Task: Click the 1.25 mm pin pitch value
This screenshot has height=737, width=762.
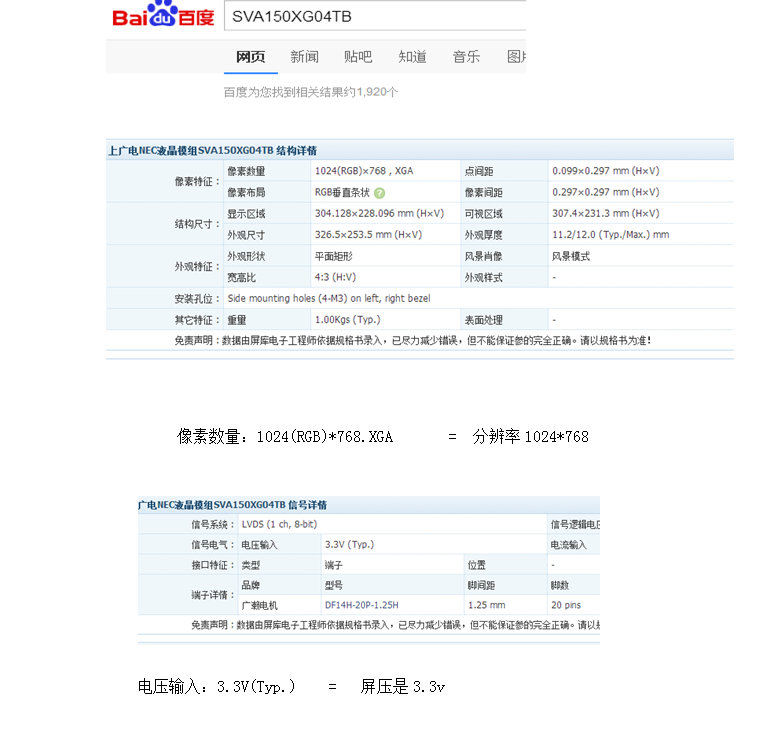Action: (x=486, y=605)
